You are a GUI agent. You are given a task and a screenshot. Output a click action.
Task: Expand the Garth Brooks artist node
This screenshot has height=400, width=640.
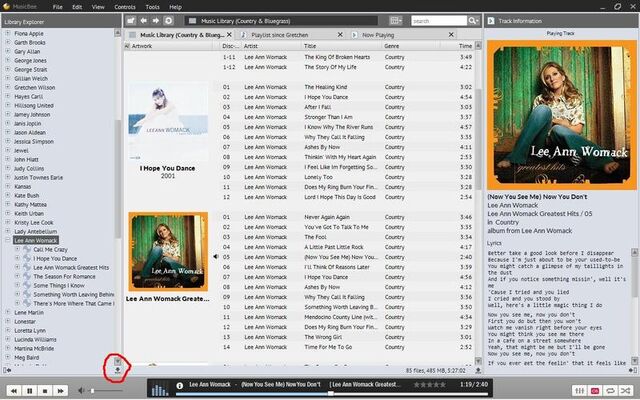7,42
